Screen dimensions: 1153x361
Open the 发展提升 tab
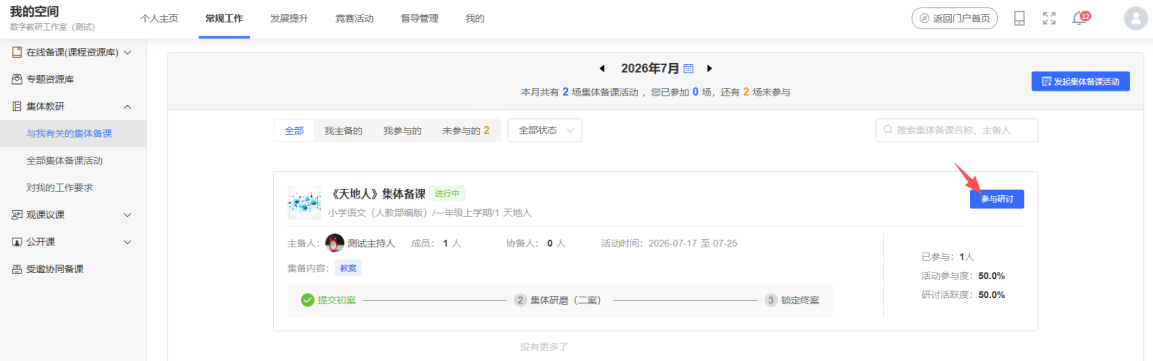pyautogui.click(x=289, y=18)
